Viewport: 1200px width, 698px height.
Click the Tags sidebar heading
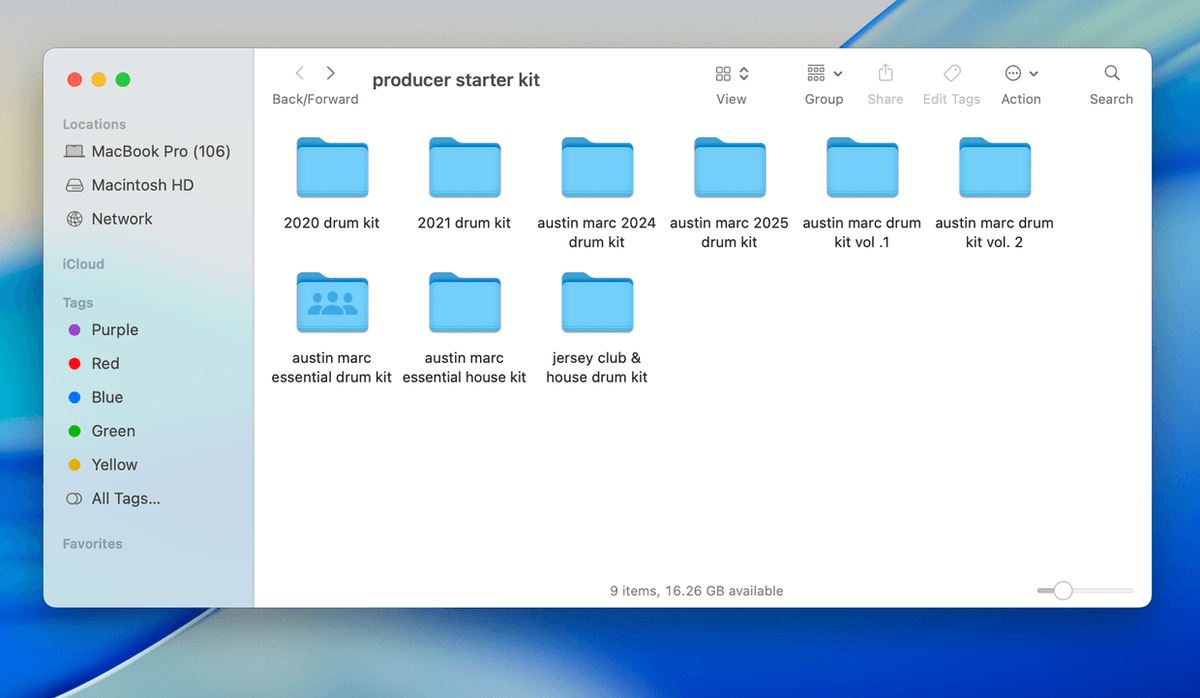click(x=78, y=303)
